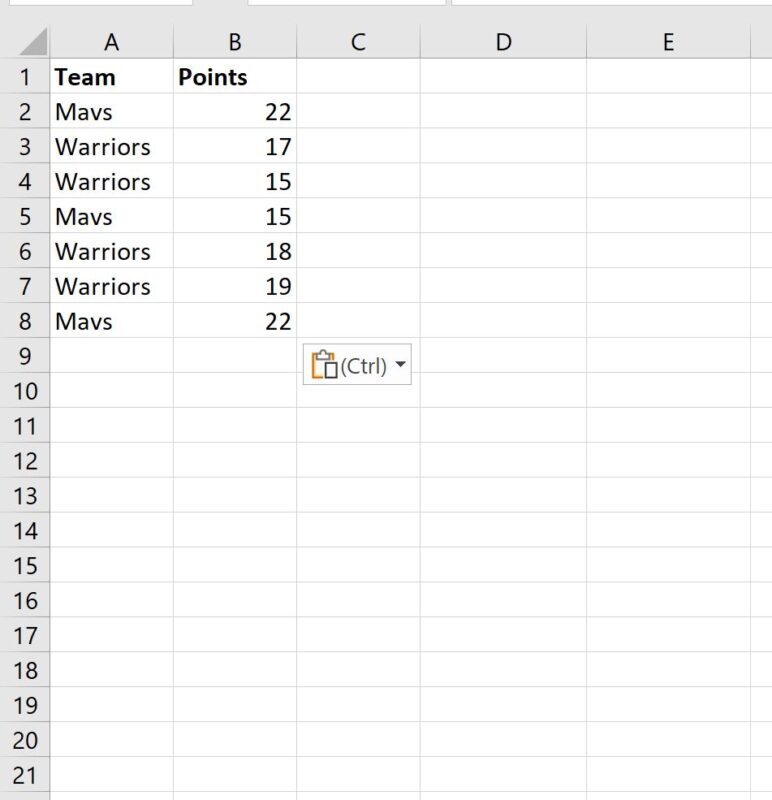The image size is (772, 800).
Task: Click the cell containing 17
Action: (x=235, y=147)
